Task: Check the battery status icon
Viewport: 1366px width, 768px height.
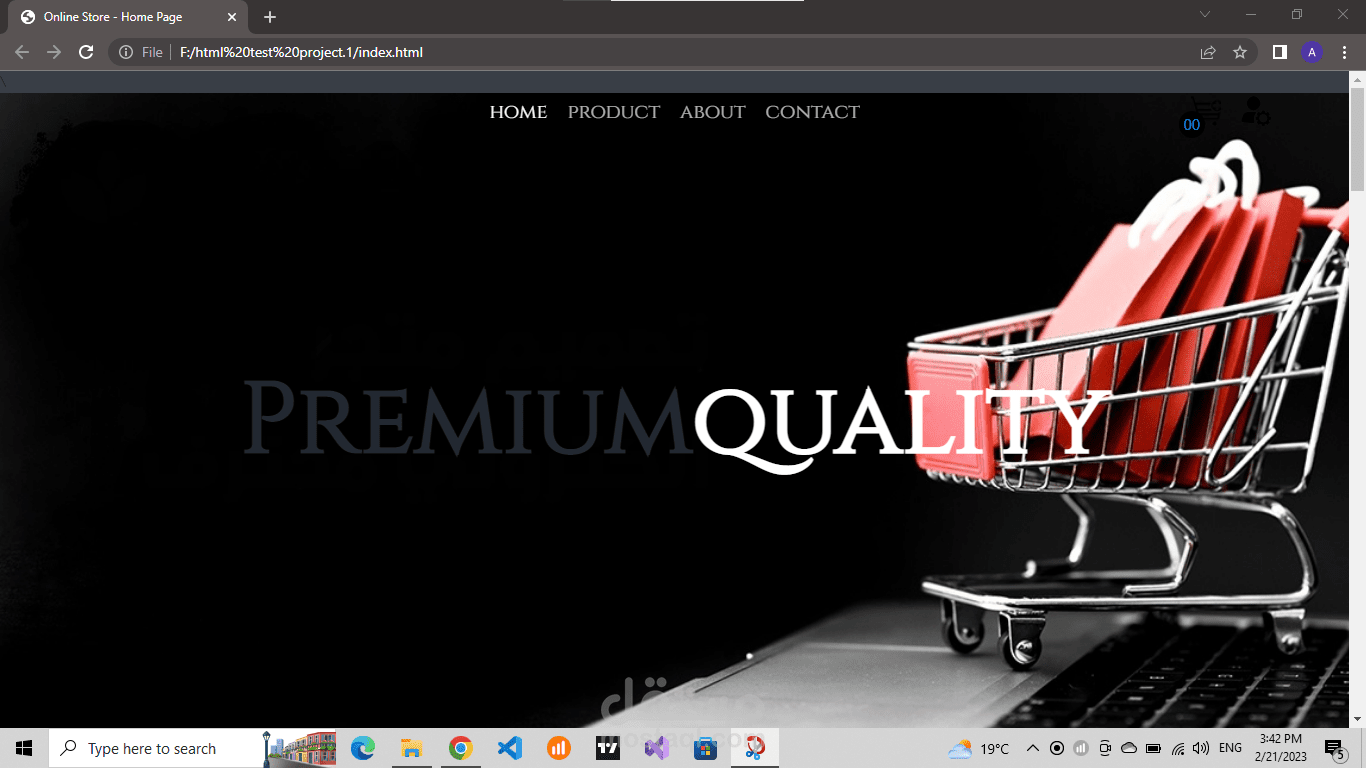Action: tap(1152, 748)
